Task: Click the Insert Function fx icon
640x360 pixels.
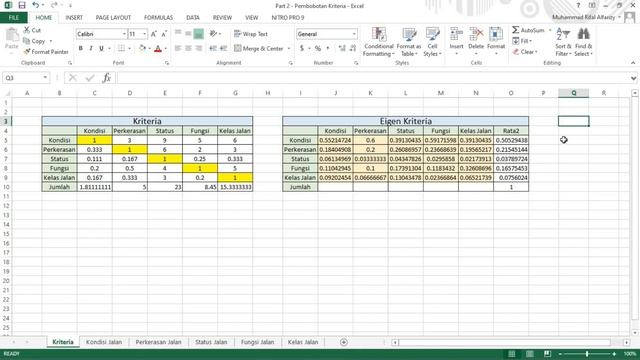Action: click(x=107, y=78)
